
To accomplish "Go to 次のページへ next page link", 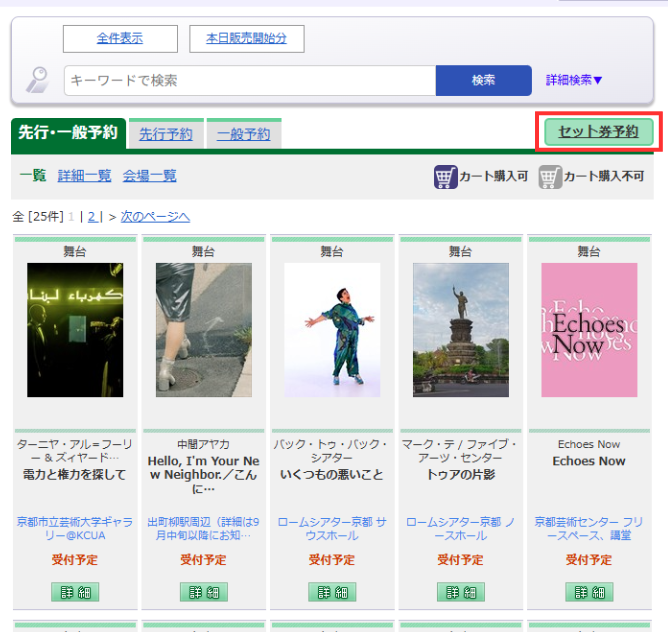I will tap(155, 216).
